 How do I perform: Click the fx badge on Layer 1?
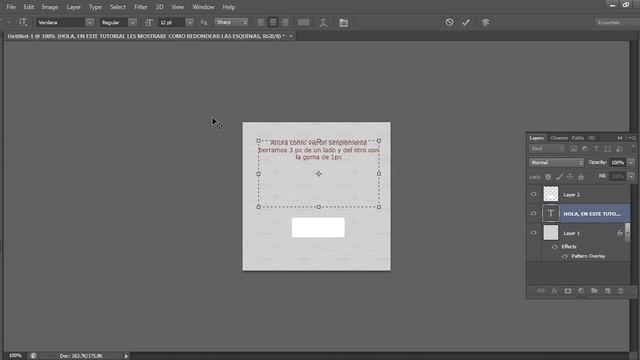click(x=620, y=233)
